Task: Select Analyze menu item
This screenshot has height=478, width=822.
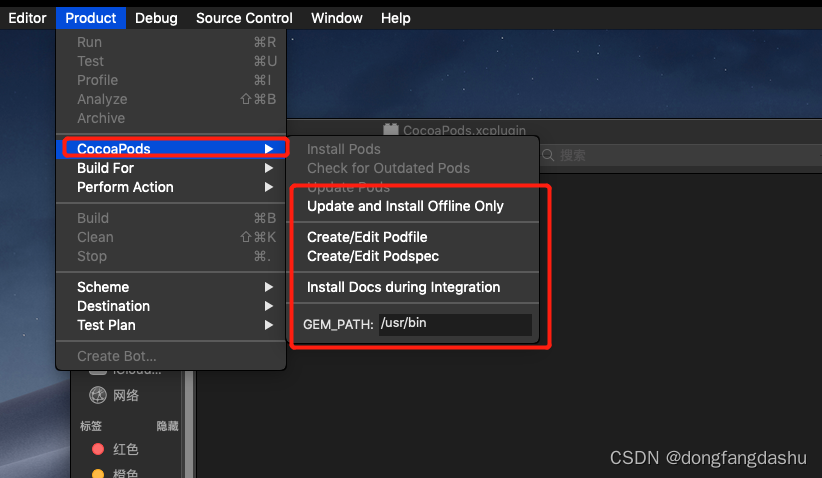Action: click(171, 99)
